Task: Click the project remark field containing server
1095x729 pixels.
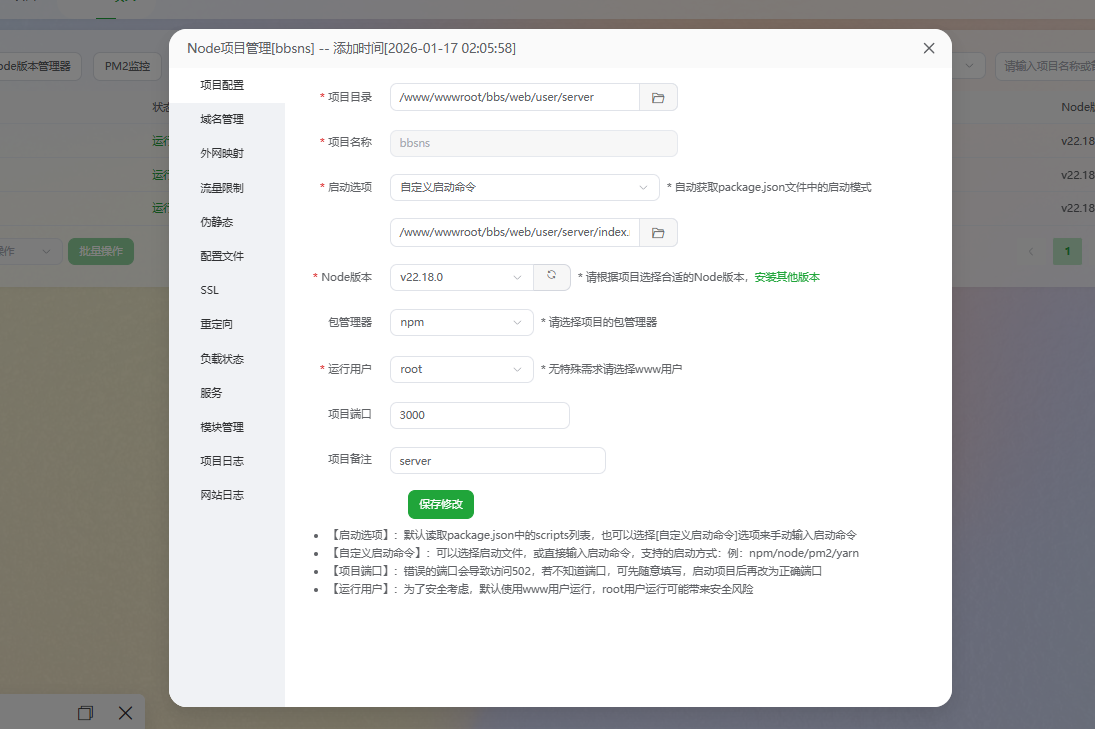Action: (x=497, y=460)
